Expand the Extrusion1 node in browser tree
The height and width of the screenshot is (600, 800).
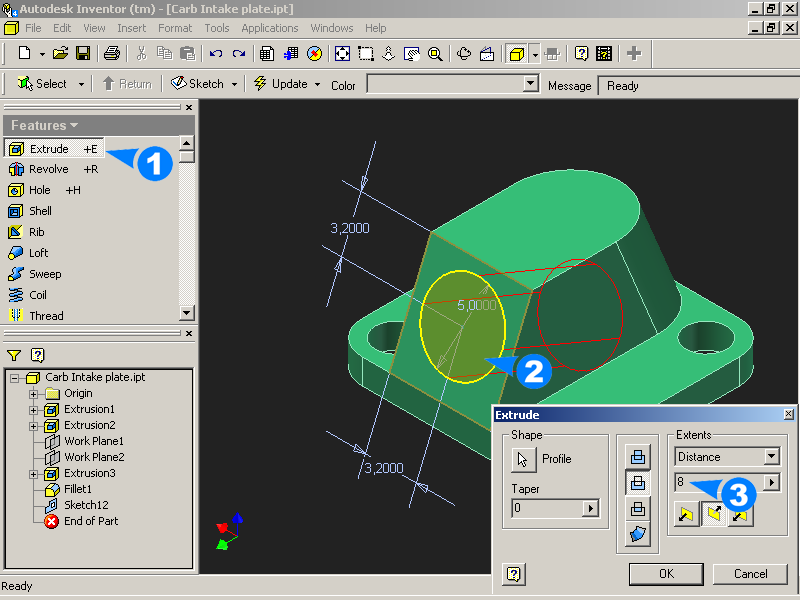[34, 410]
